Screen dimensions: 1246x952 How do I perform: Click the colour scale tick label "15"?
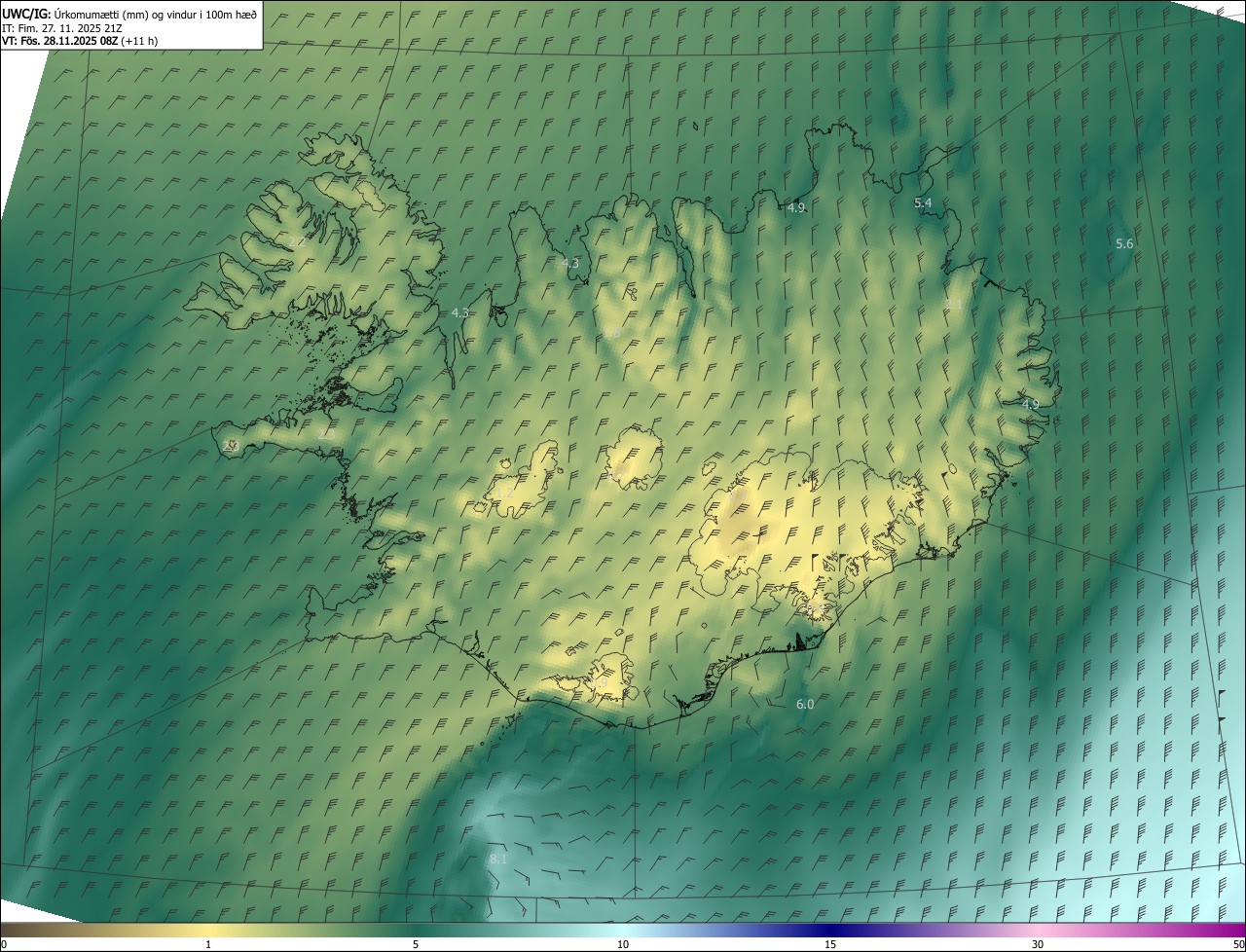[x=830, y=944]
